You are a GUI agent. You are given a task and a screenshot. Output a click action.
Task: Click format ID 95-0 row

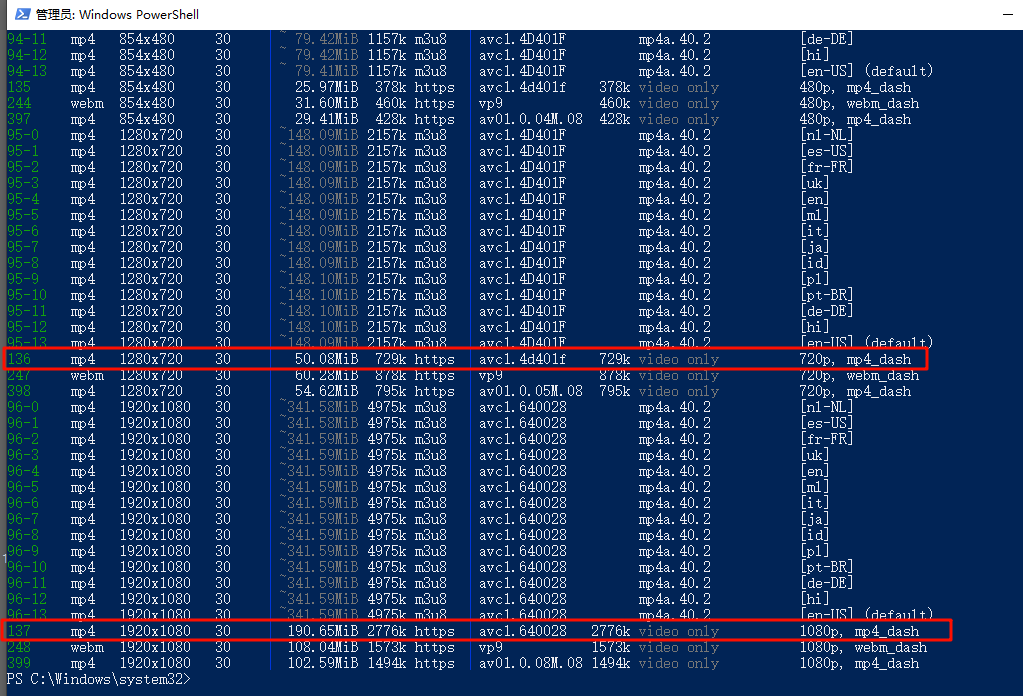tap(23, 135)
